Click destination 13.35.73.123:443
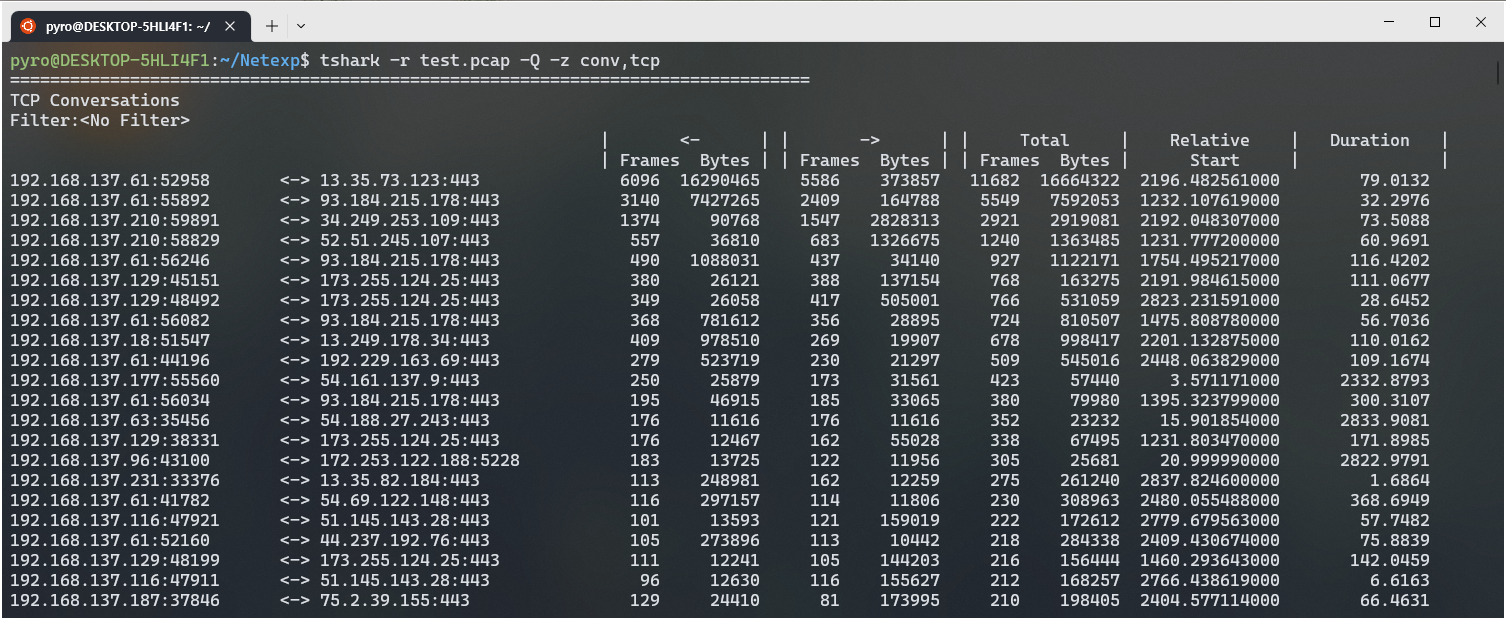This screenshot has width=1506, height=620. click(400, 180)
